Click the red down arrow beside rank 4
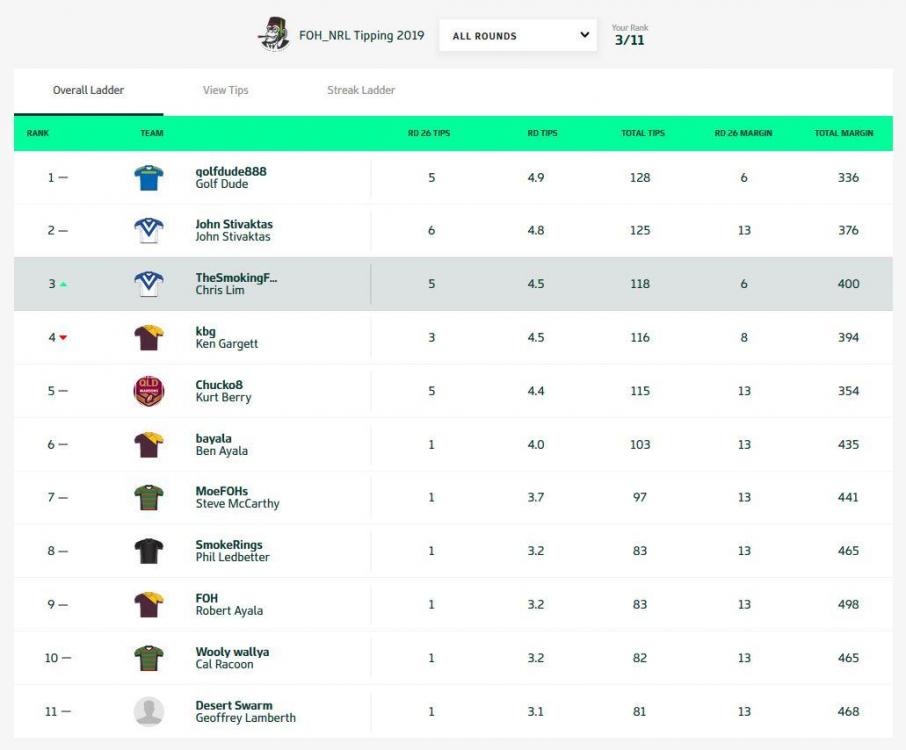 tap(63, 337)
